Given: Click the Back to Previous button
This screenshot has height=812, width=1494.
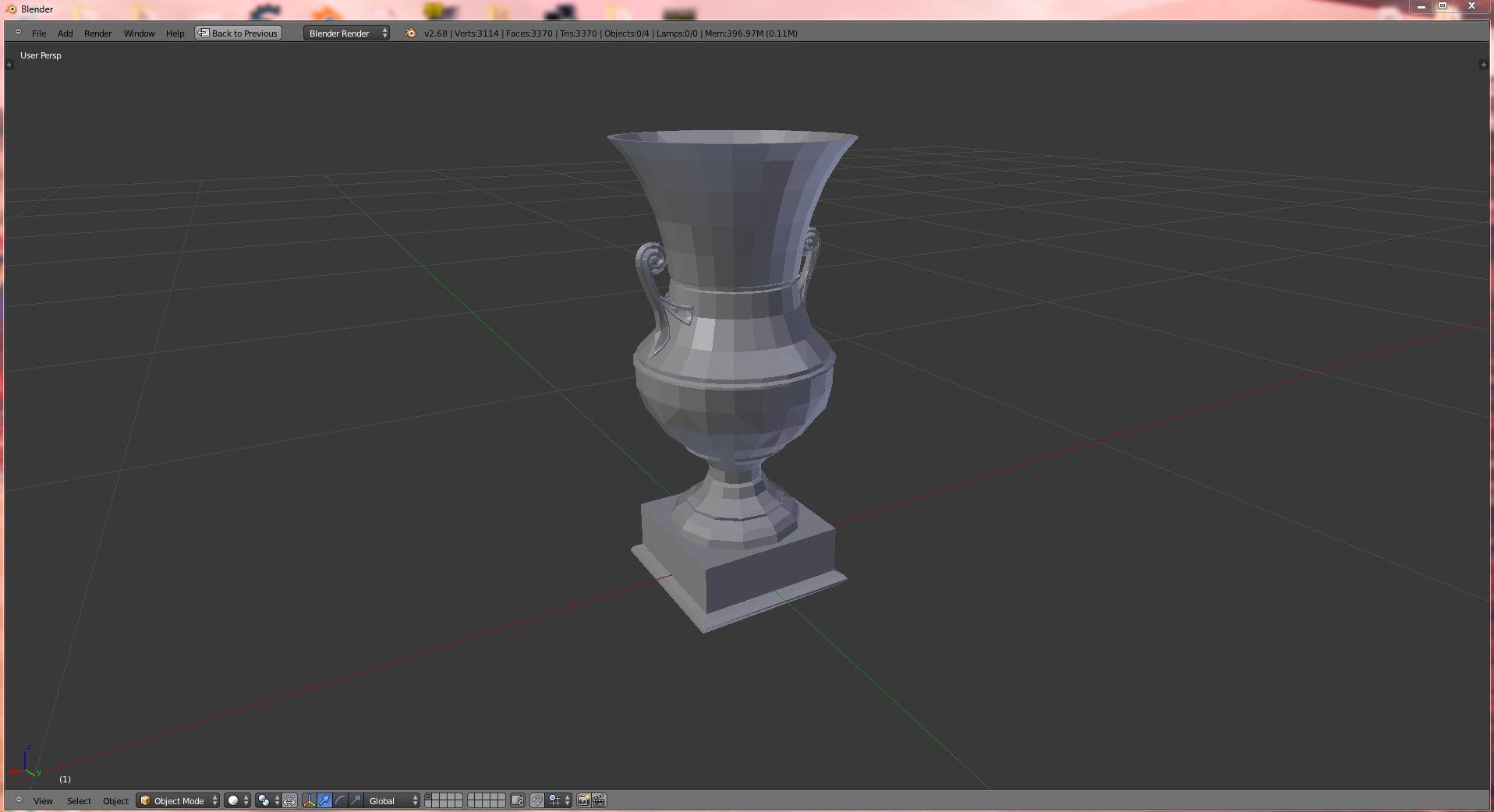Looking at the screenshot, I should pos(238,33).
